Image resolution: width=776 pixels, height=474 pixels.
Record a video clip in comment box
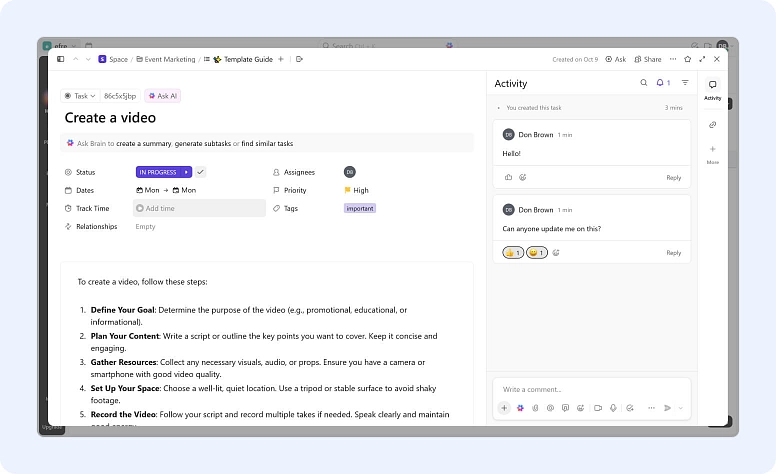pos(597,408)
